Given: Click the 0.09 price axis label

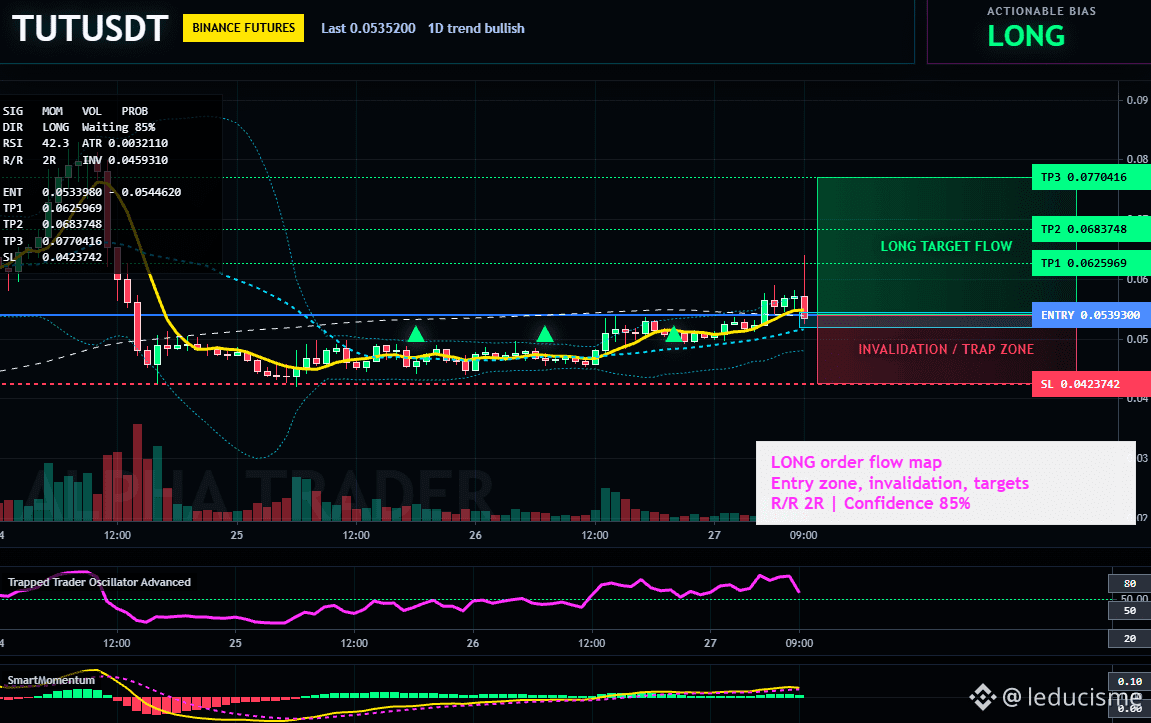Looking at the screenshot, I should [1137, 100].
